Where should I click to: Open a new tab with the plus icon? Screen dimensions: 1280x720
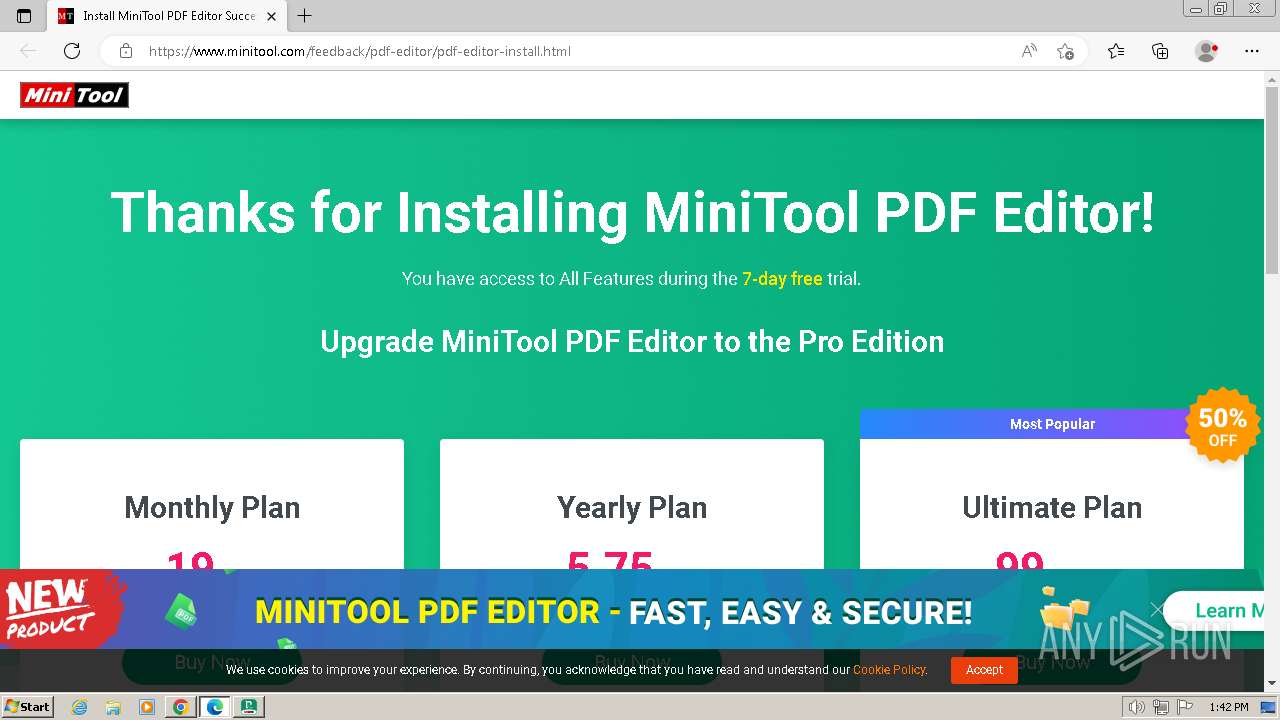[x=305, y=16]
